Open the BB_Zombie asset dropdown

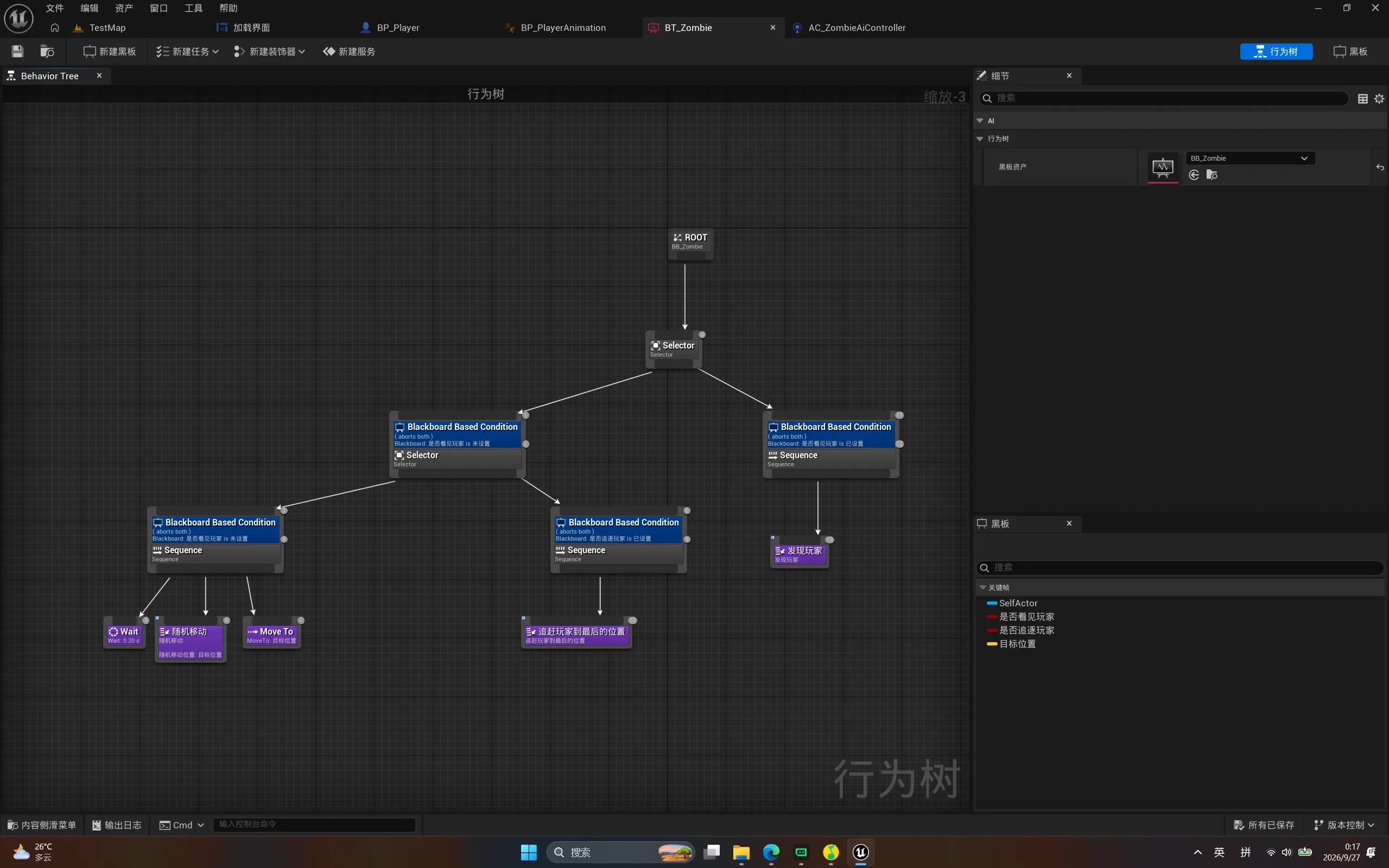(1250, 159)
